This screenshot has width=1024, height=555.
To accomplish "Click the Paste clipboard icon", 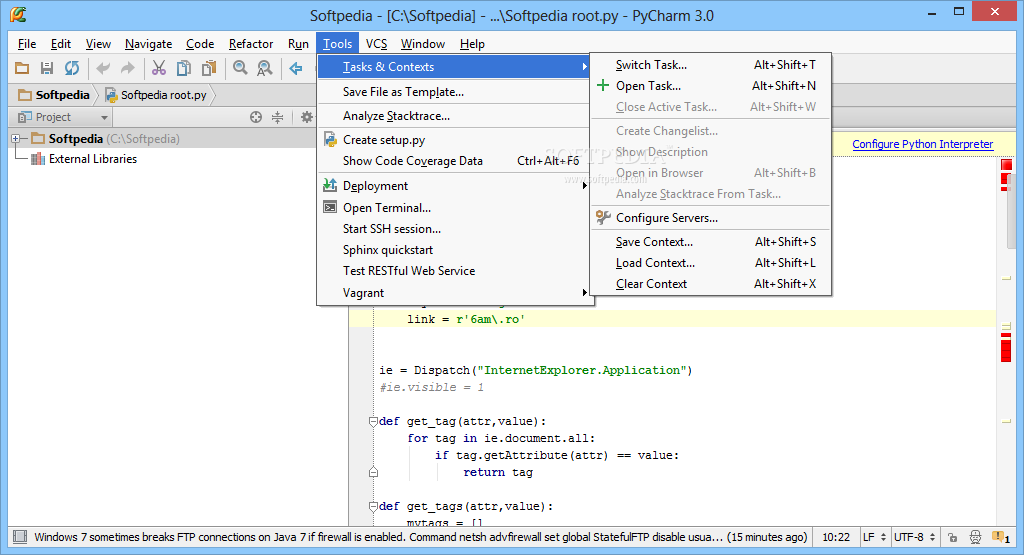I will point(209,68).
